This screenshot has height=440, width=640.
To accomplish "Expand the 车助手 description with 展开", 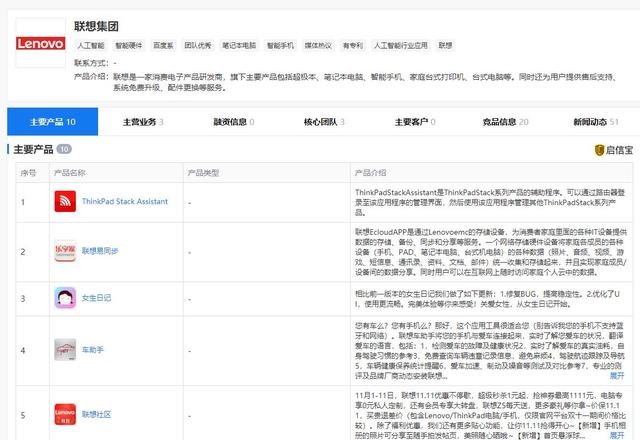I will point(617,377).
